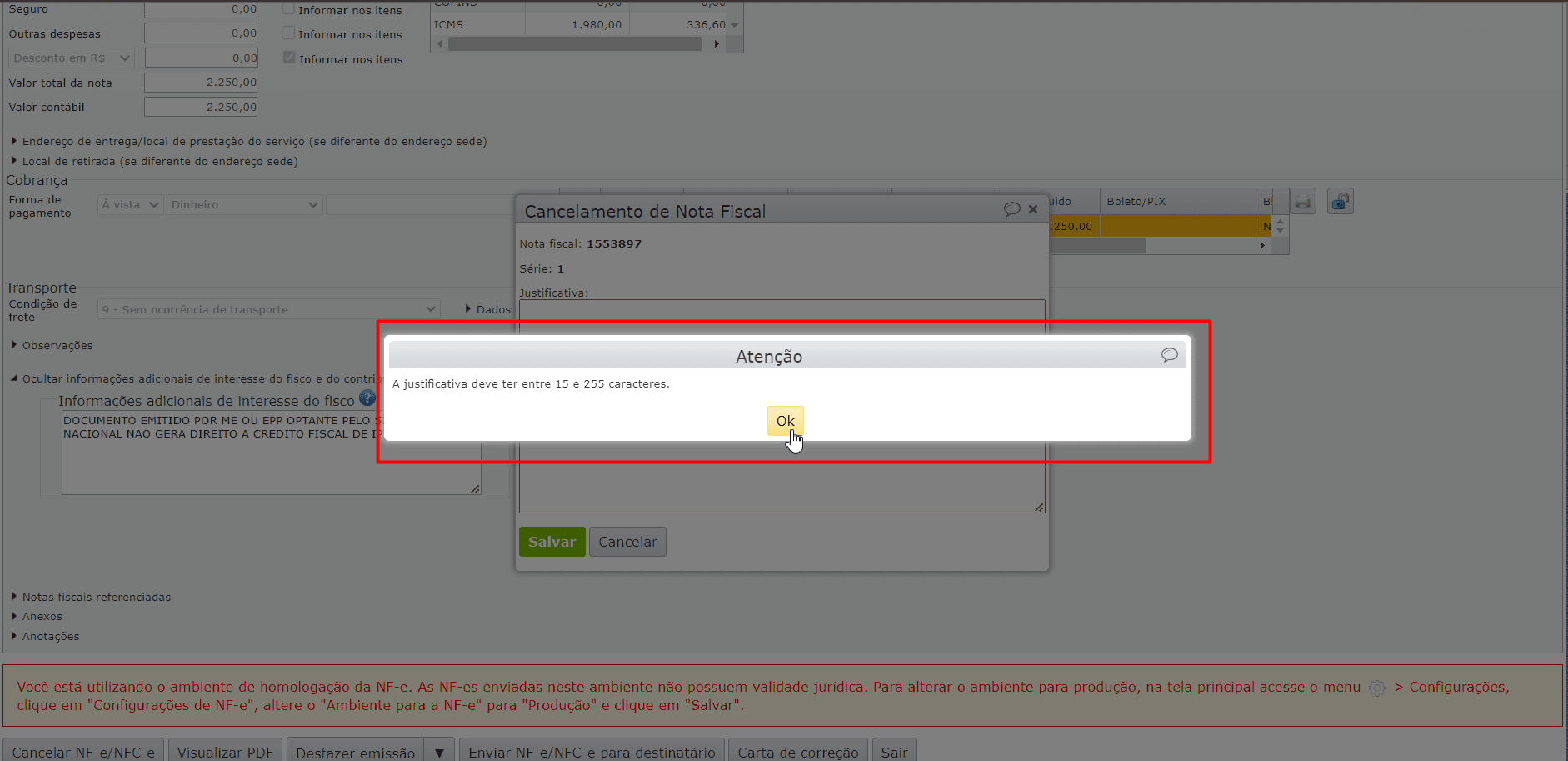Toggle Informar nos itens for Desconto row
This screenshot has width=1568, height=761.
tap(289, 58)
